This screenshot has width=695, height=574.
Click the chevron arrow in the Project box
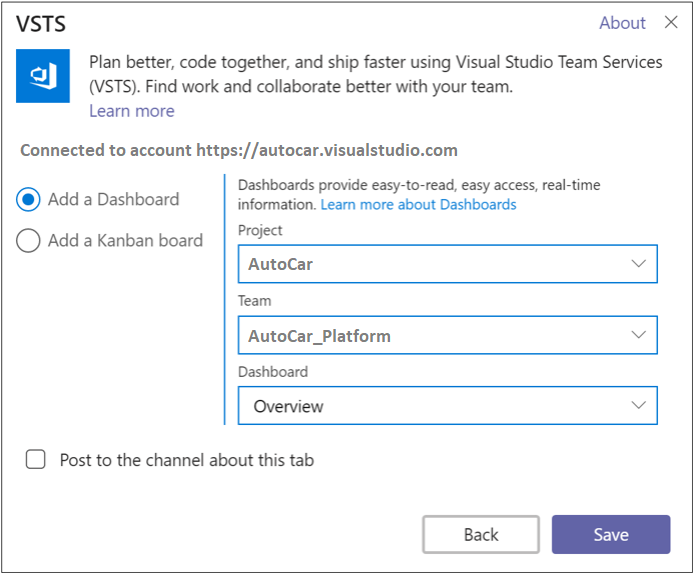click(639, 264)
